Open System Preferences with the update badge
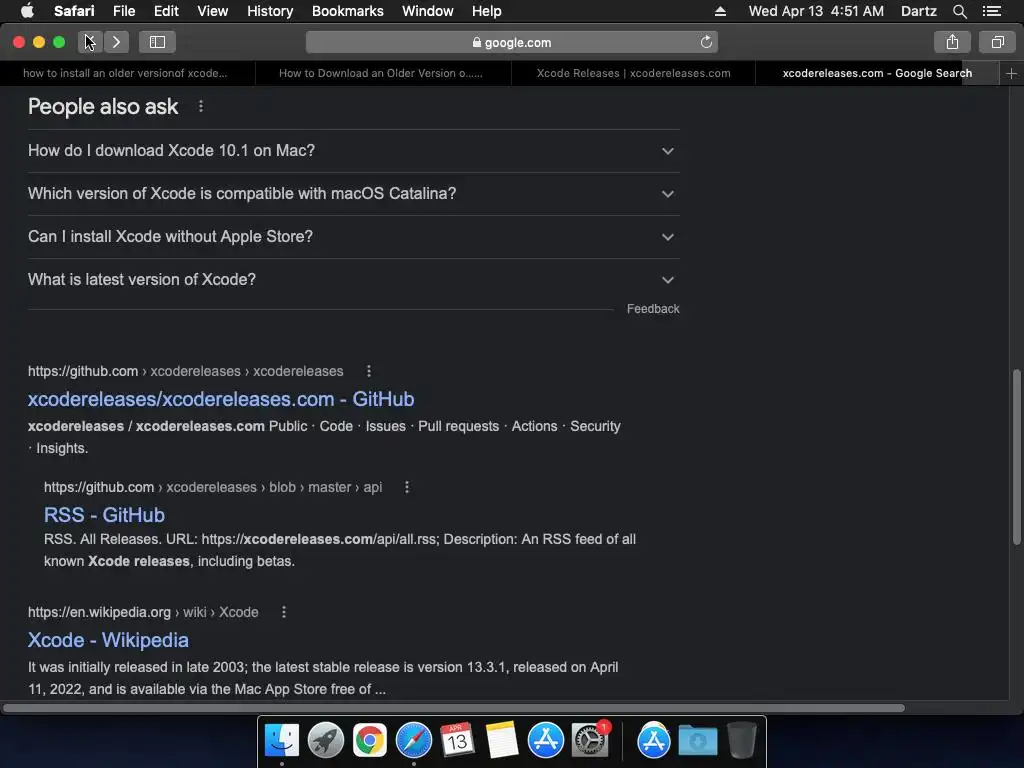The height and width of the screenshot is (768, 1024). [590, 741]
